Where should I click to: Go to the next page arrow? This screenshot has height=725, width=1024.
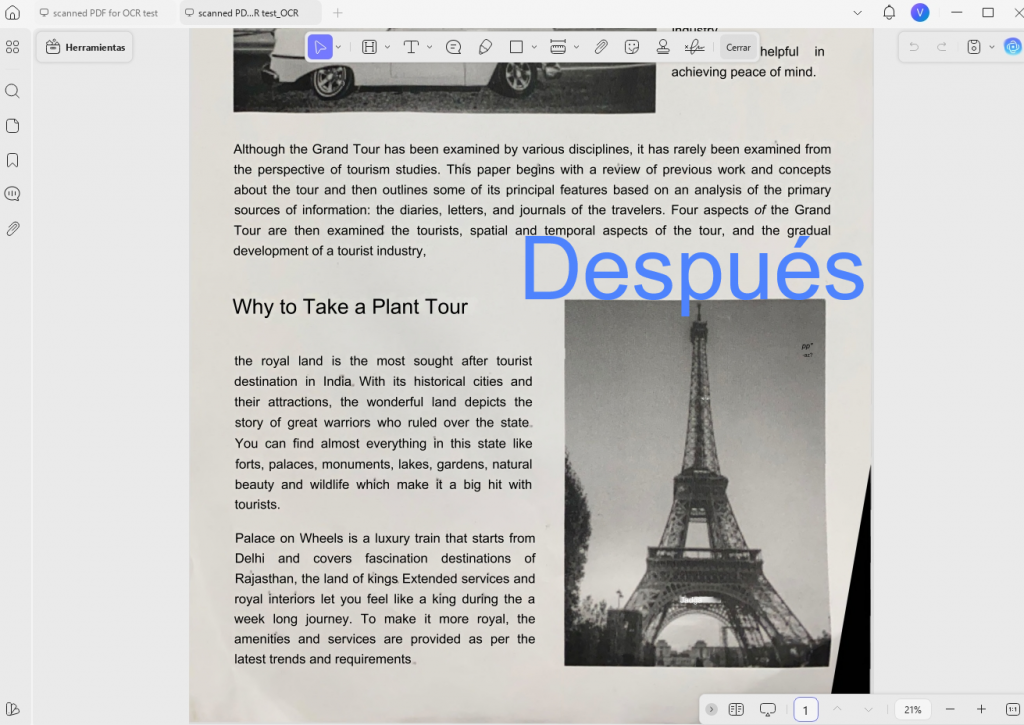pos(868,709)
